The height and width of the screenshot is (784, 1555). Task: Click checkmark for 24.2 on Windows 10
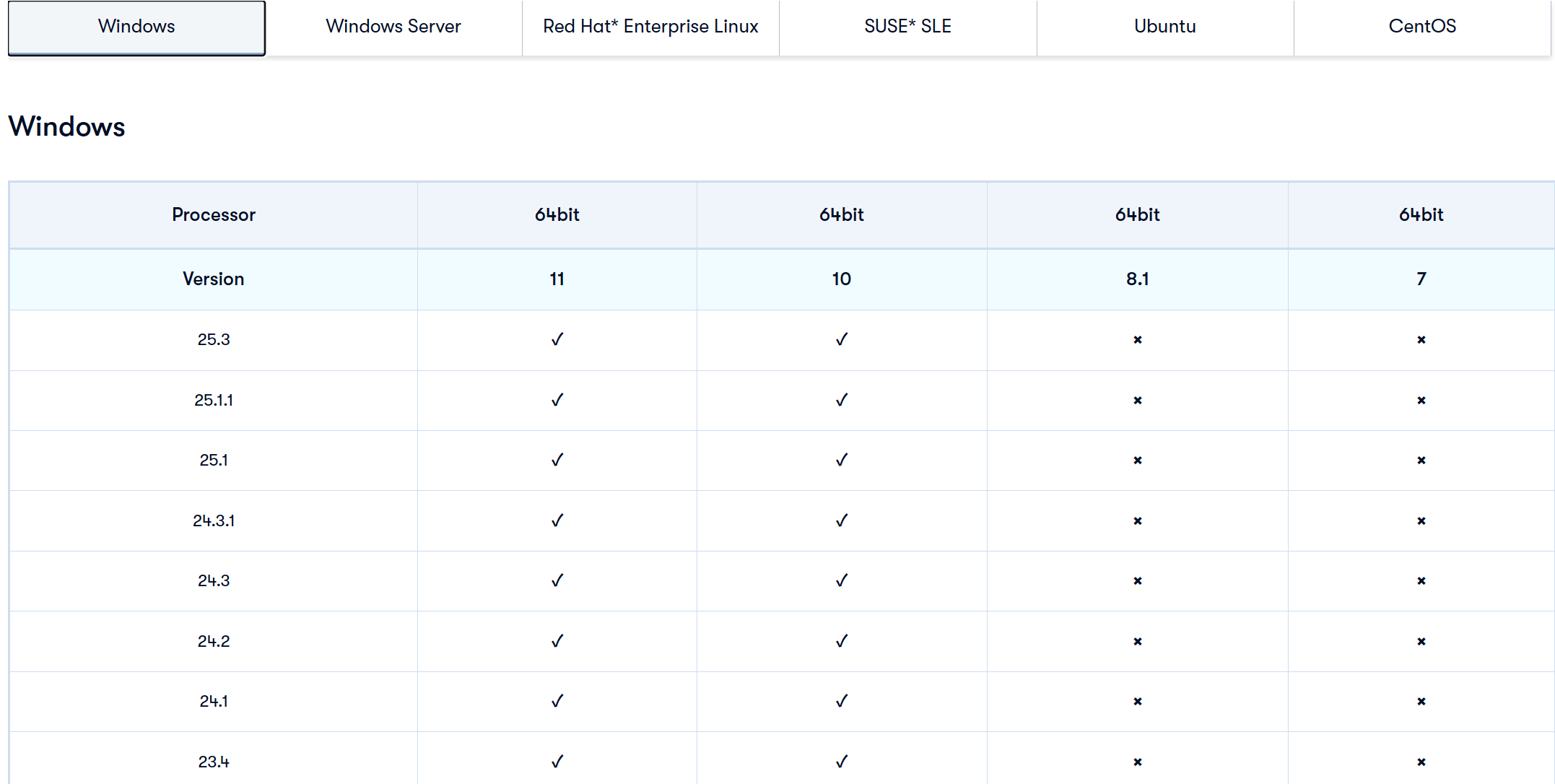tap(841, 641)
